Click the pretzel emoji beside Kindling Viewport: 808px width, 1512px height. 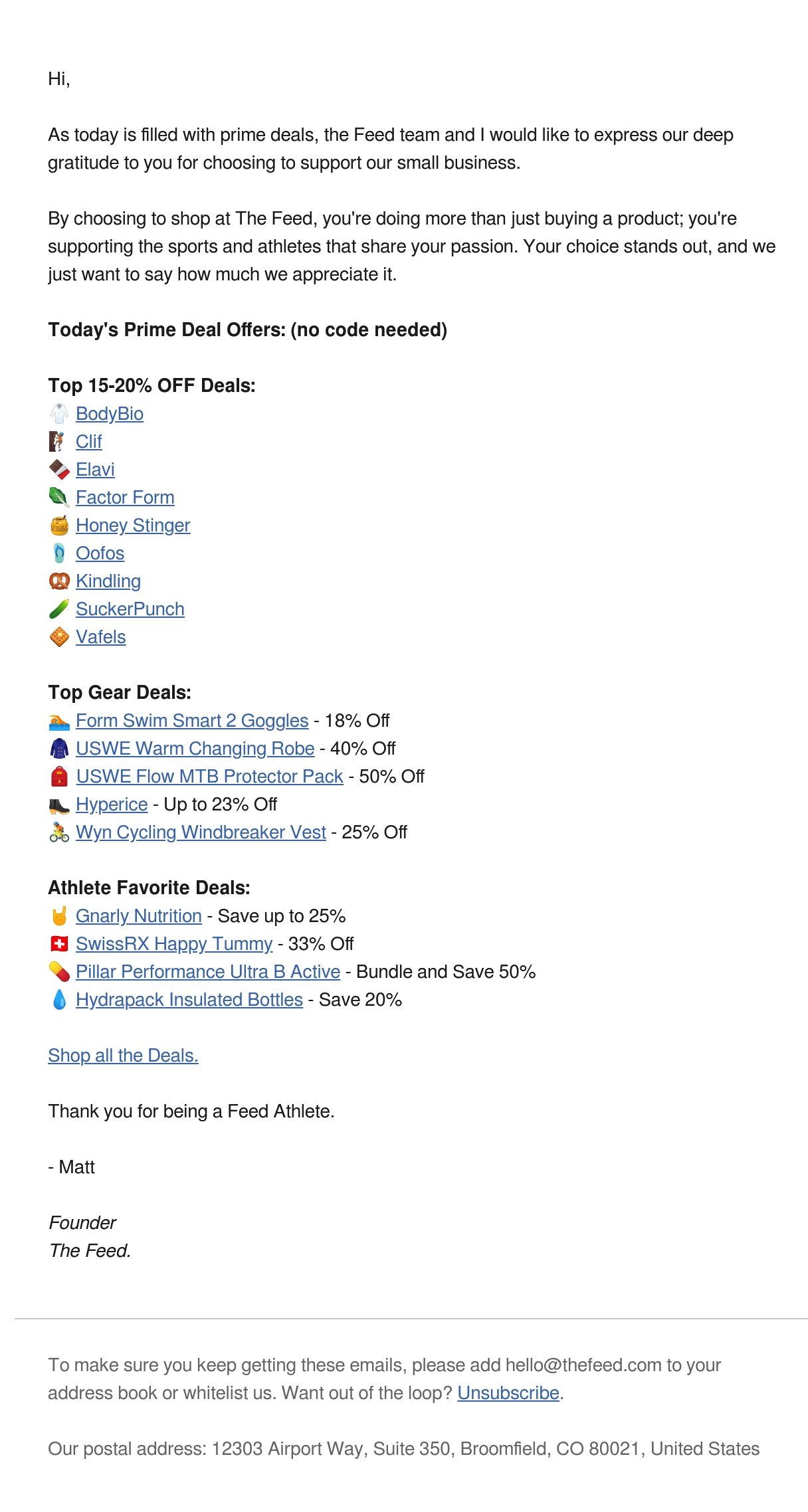pos(59,581)
